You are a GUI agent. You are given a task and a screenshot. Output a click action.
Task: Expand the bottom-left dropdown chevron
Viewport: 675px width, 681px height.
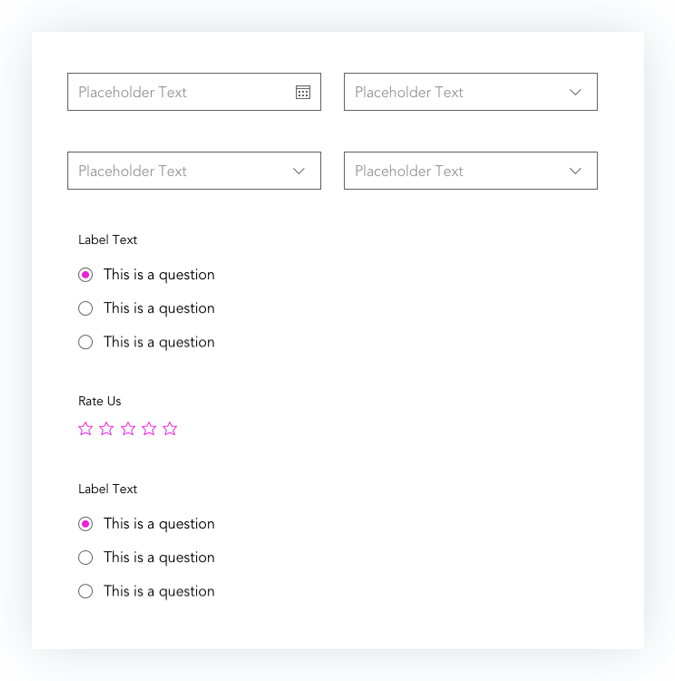(x=298, y=171)
